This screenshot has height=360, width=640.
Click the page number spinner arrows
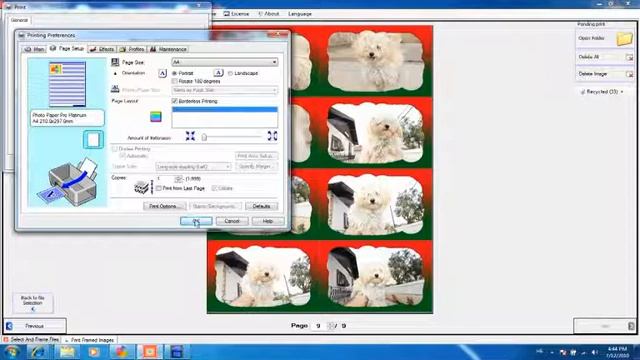tap(330, 326)
